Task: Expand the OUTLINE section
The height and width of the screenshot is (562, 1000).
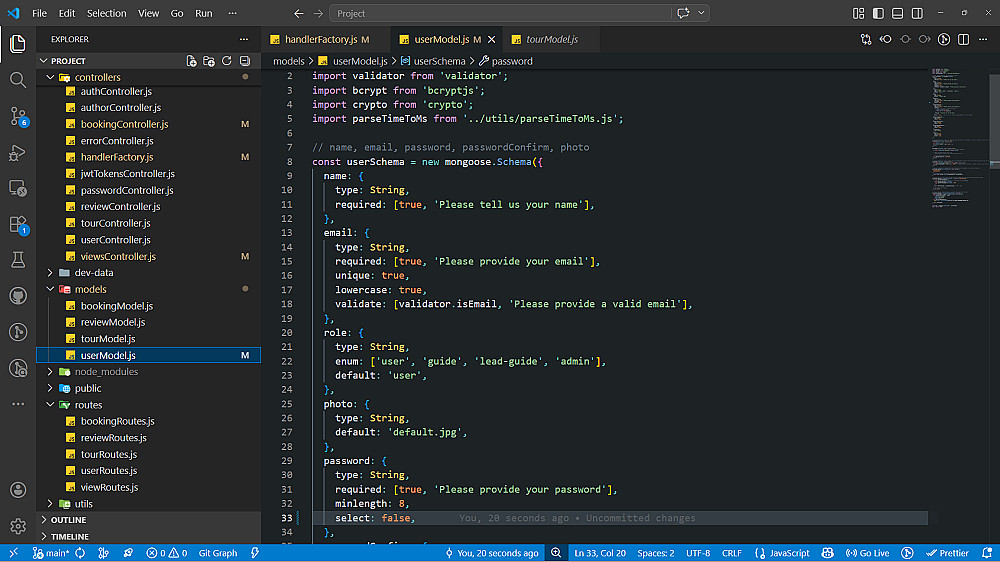Action: point(69,520)
